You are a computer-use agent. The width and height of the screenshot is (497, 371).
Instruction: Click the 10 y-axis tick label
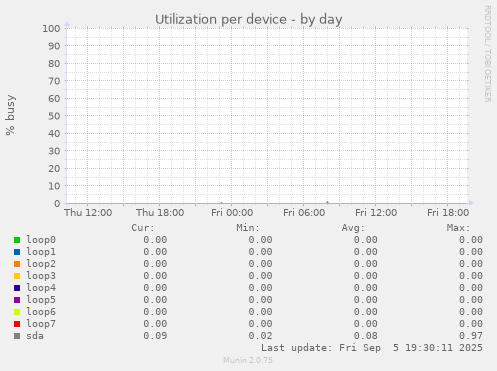tap(54, 186)
